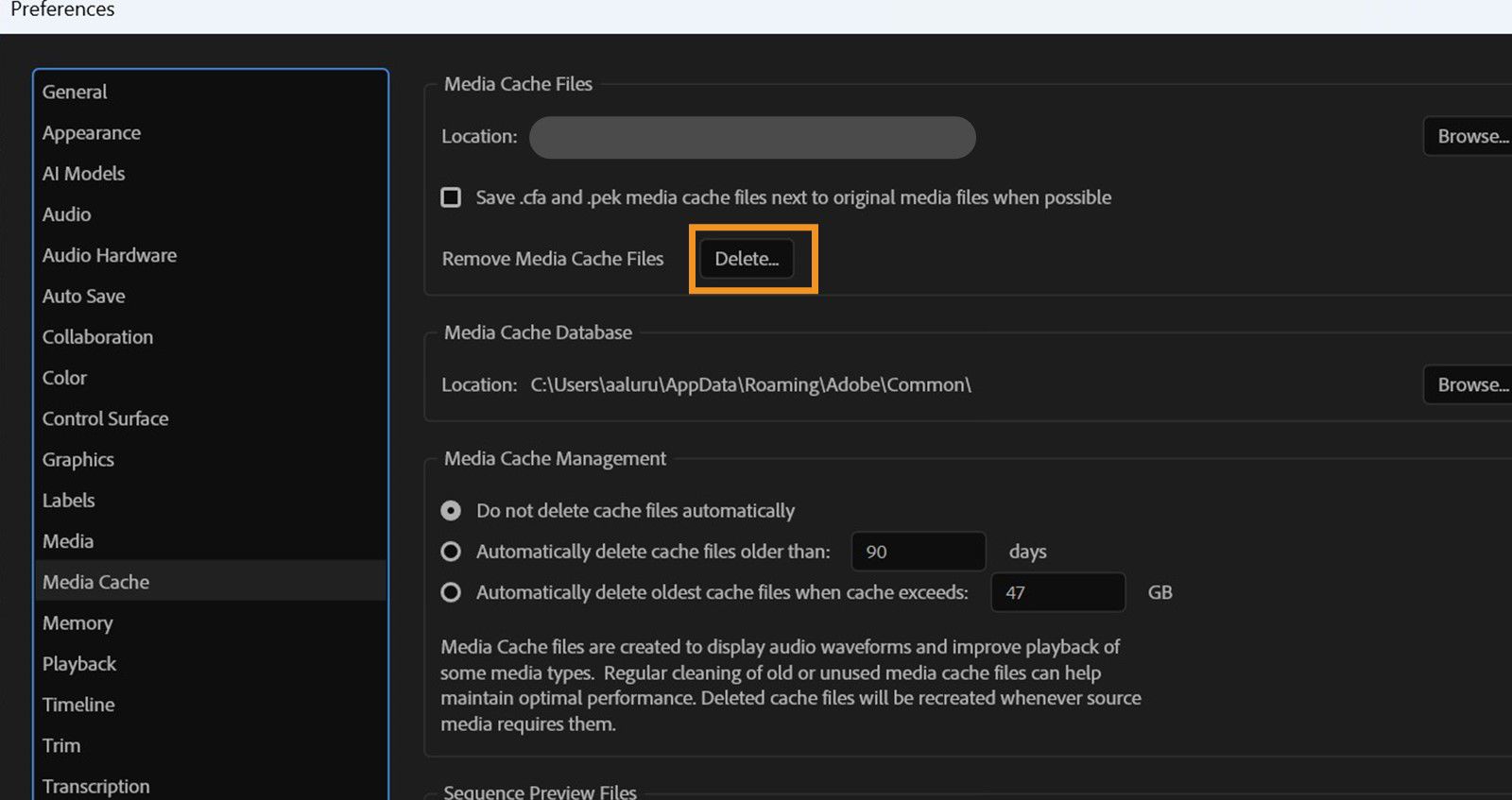Select Do not delete cache files automatically
Image resolution: width=1512 pixels, height=800 pixels.
tap(451, 511)
